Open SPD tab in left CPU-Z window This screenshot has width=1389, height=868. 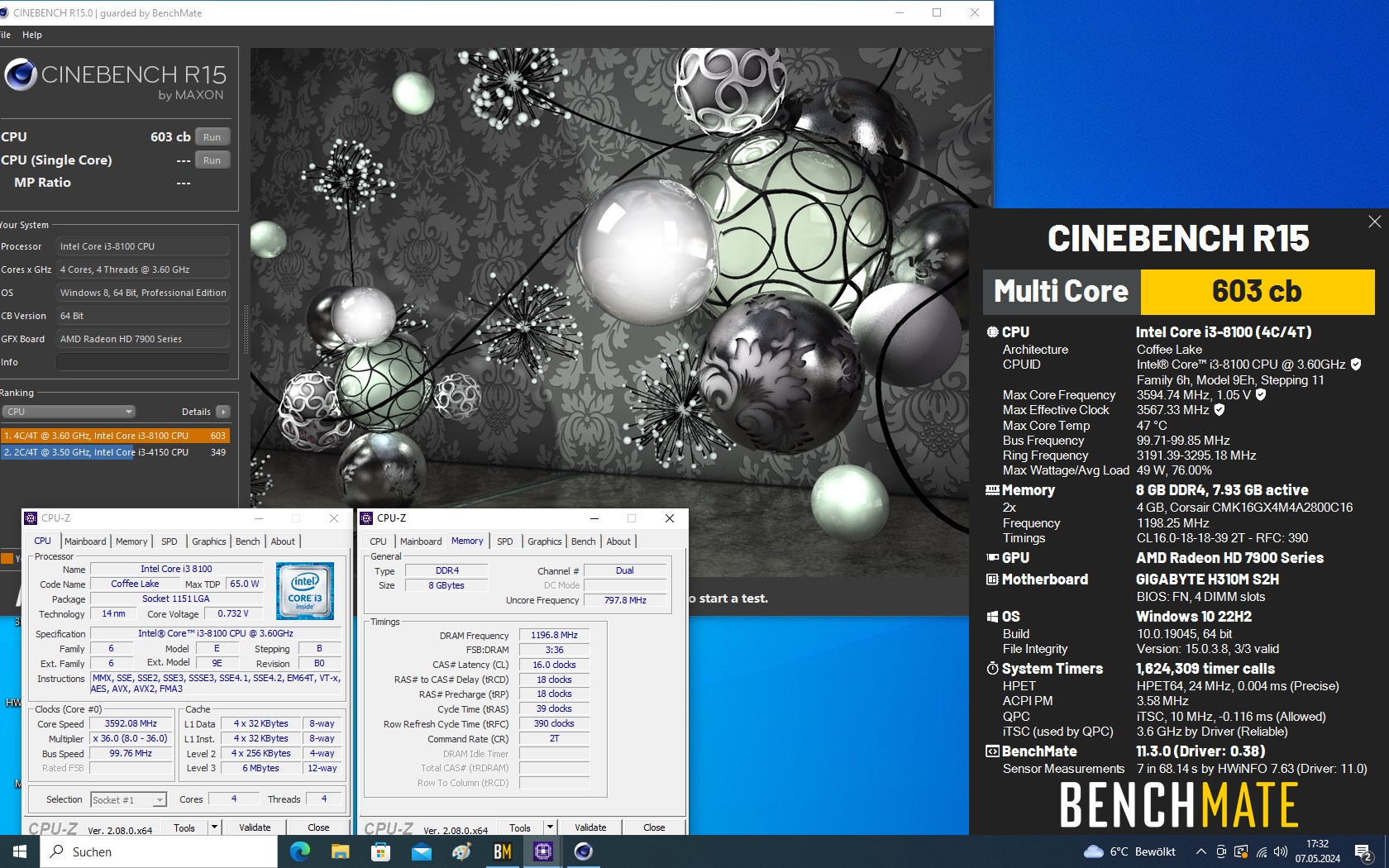point(169,541)
